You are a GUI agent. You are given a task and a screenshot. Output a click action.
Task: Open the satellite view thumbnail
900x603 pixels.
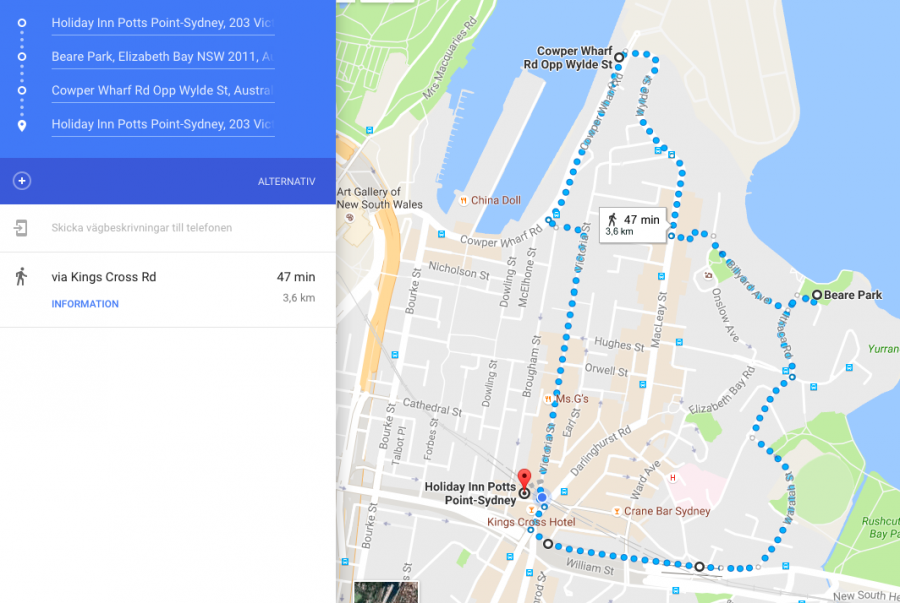[386, 592]
